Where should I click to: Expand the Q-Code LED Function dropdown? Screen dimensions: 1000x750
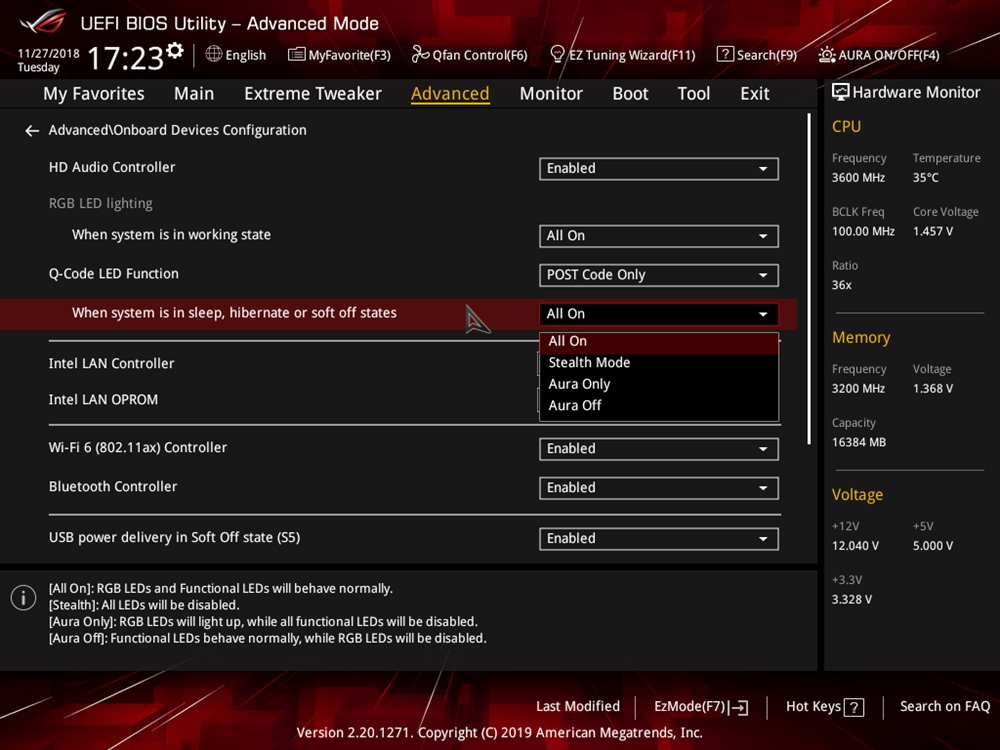659,275
